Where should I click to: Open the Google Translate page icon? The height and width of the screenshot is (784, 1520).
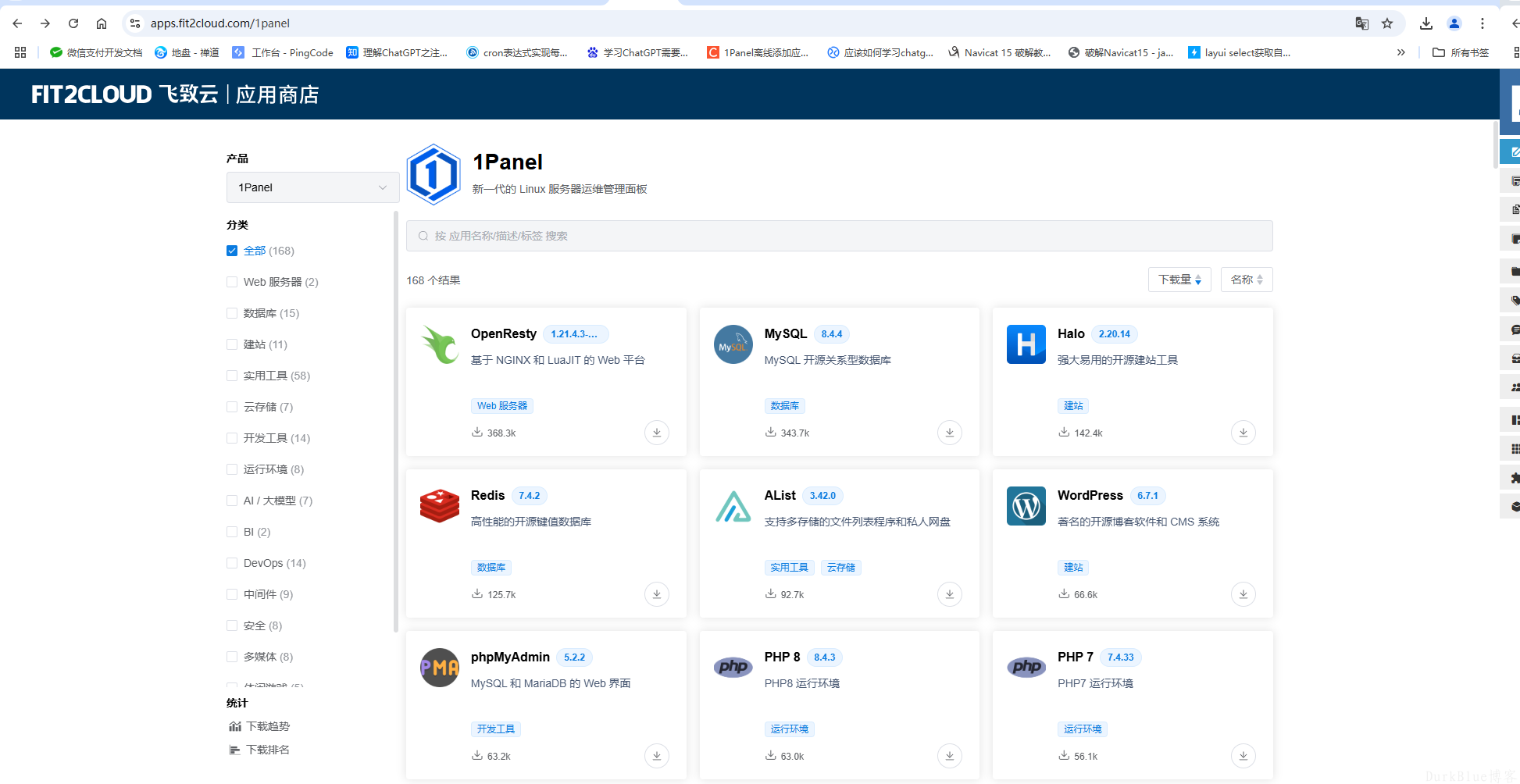(x=1361, y=23)
